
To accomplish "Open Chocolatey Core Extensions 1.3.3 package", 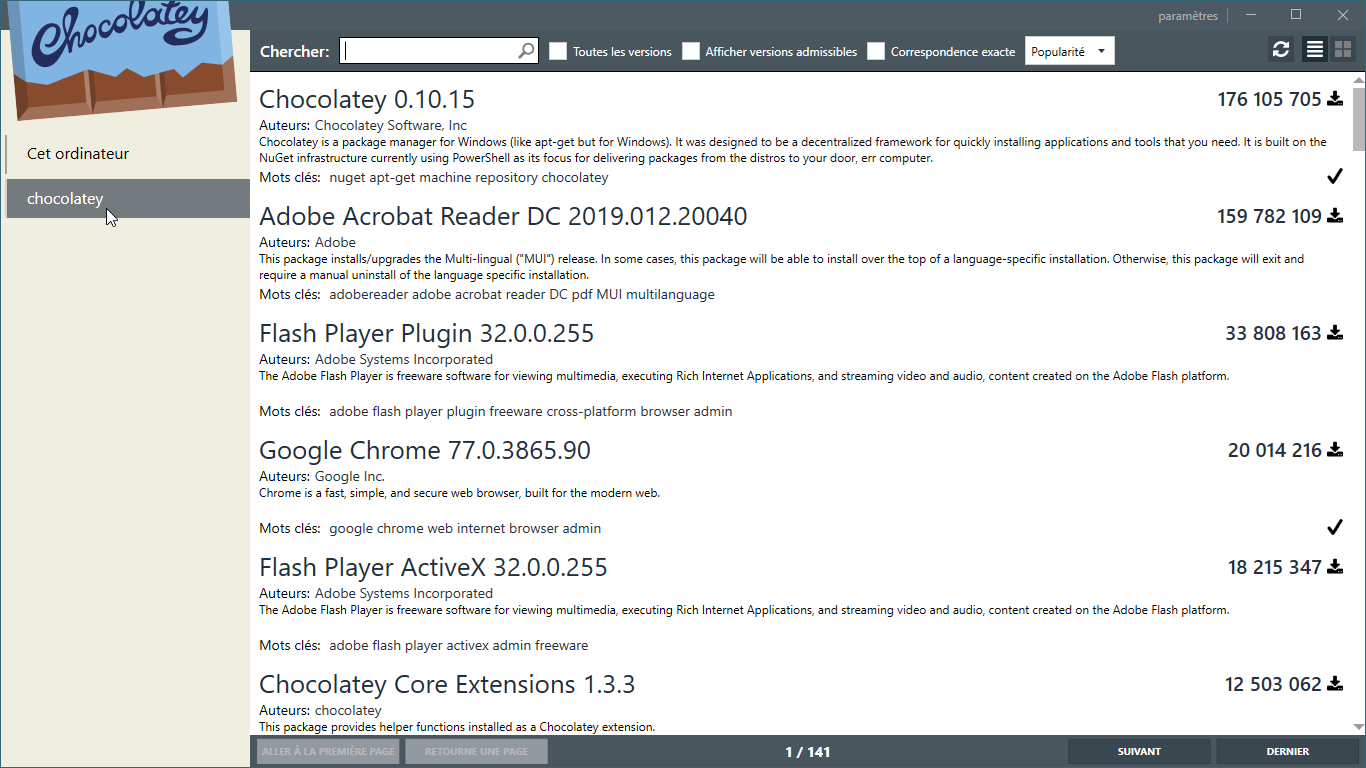I will tap(447, 685).
